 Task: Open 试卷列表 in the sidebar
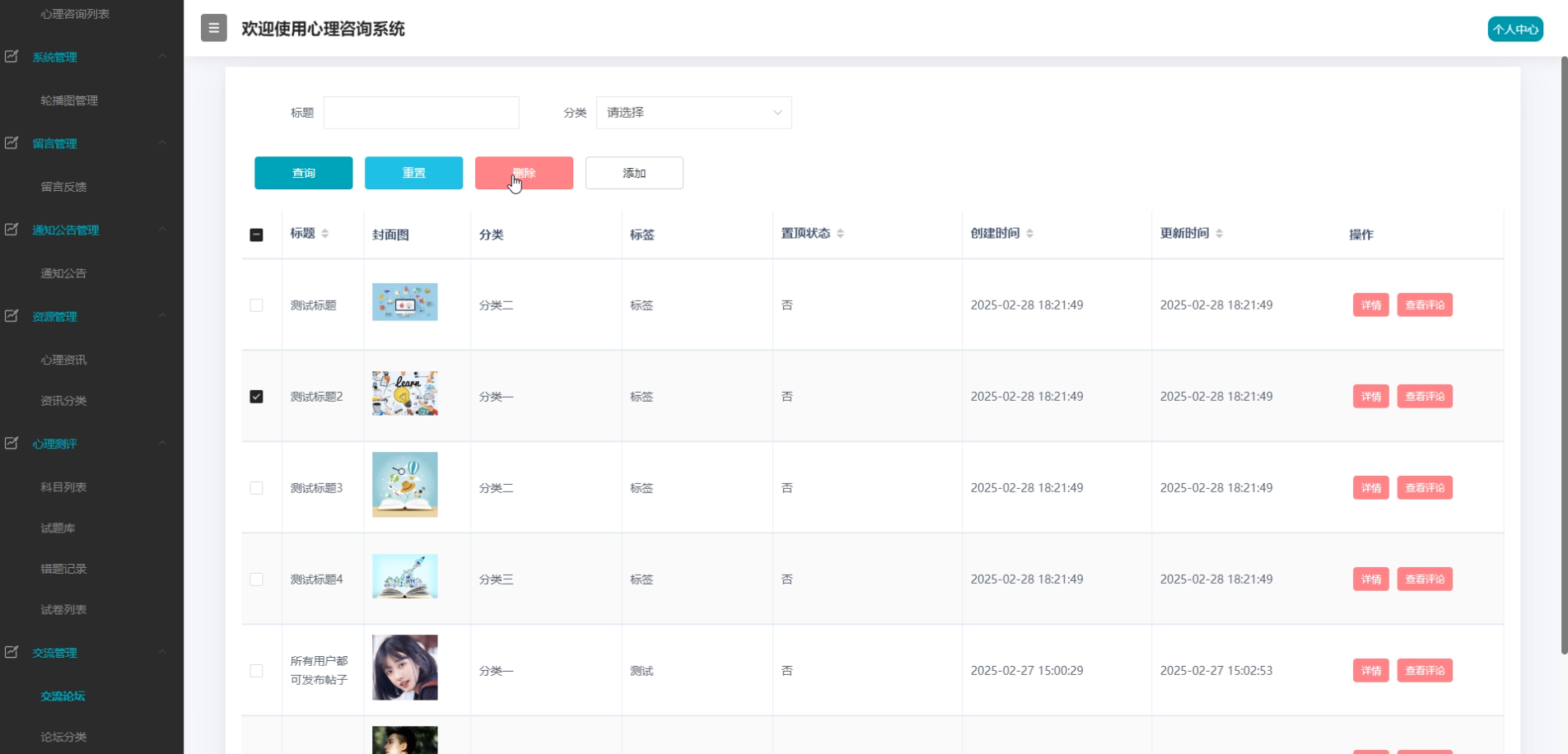tap(63, 610)
